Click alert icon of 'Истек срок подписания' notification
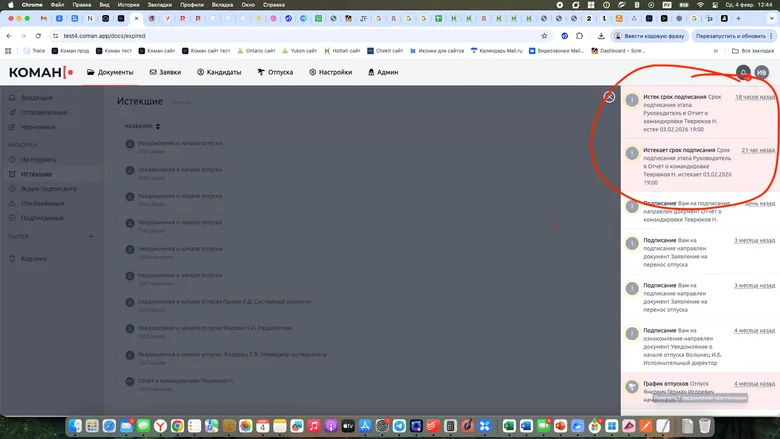Image resolution: width=780 pixels, height=439 pixels. click(632, 99)
